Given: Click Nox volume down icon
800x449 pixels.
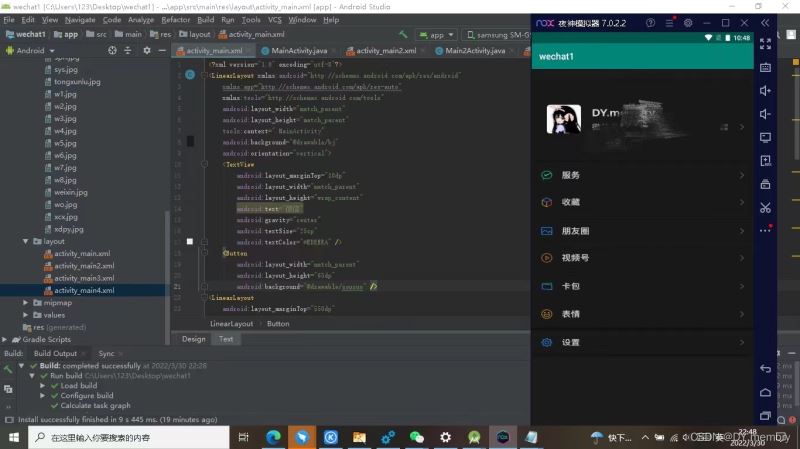Looking at the screenshot, I should [765, 114].
